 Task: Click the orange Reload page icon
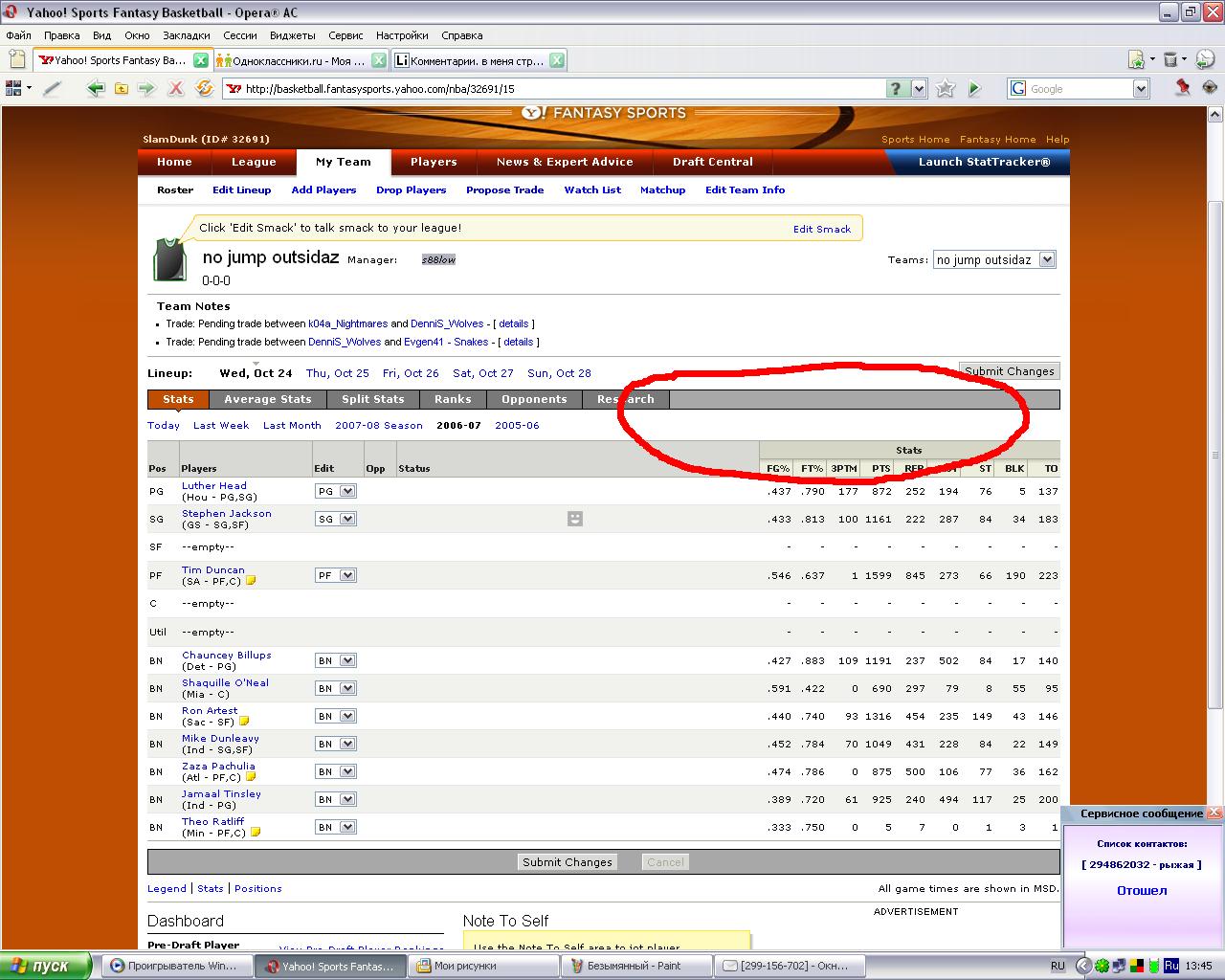204,88
